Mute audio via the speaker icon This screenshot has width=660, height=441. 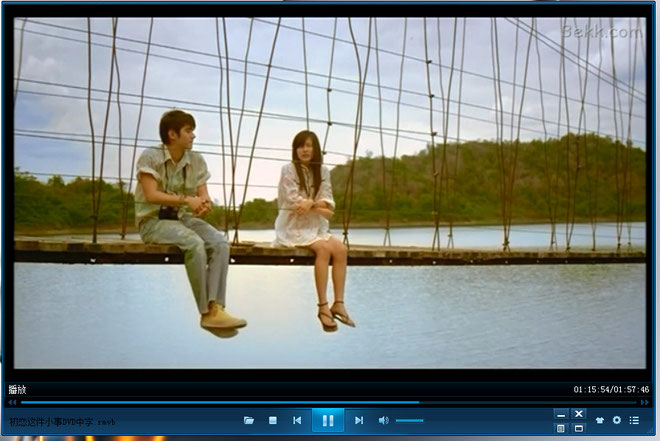(x=383, y=420)
